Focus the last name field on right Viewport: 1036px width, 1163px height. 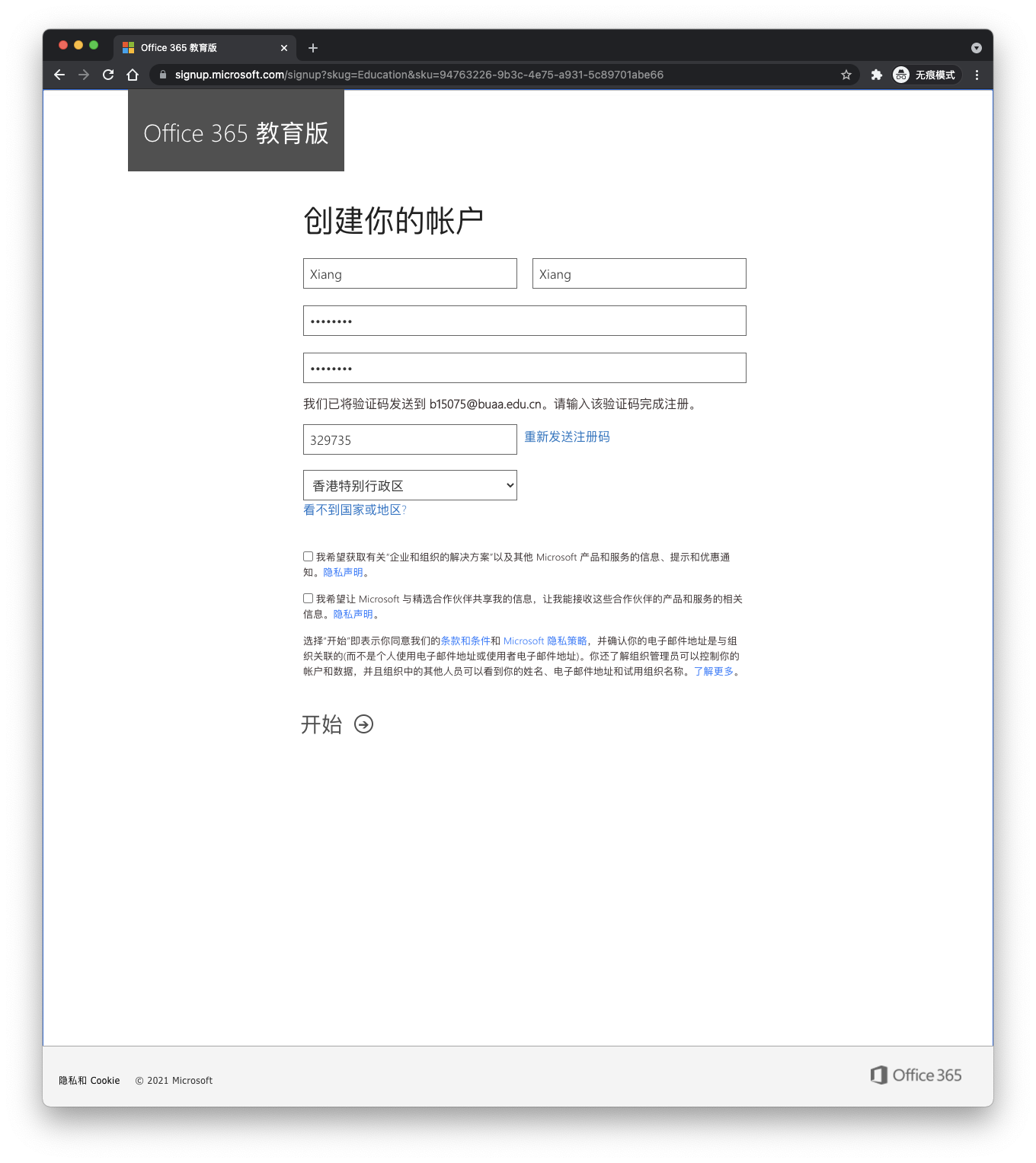639,273
